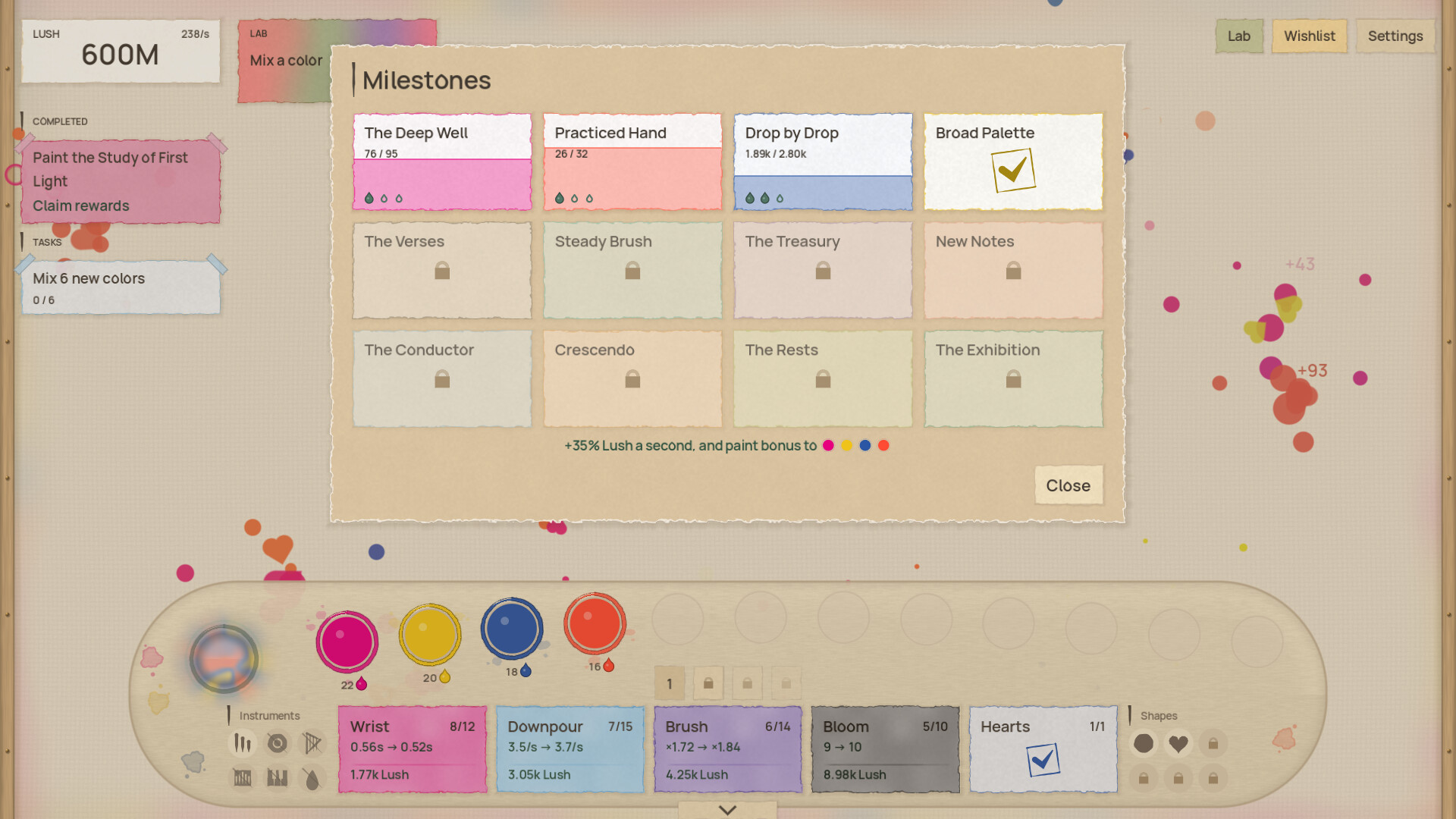Toggle the Hearts checkbox

point(1043,759)
